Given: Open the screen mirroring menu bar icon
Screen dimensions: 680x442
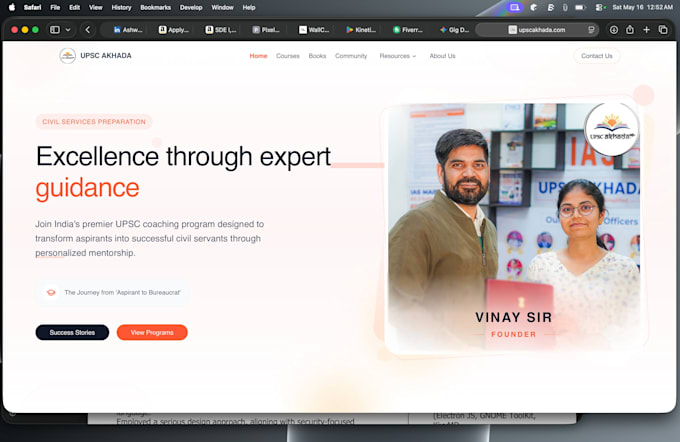Looking at the screenshot, I should pos(514,7).
